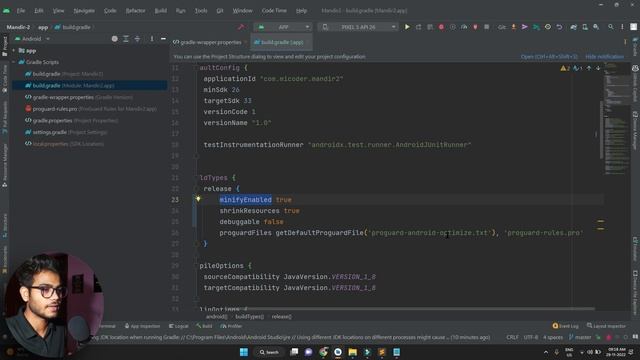The height and width of the screenshot is (360, 640).
Task: Open the master Git branch selector
Action: pos(580,337)
